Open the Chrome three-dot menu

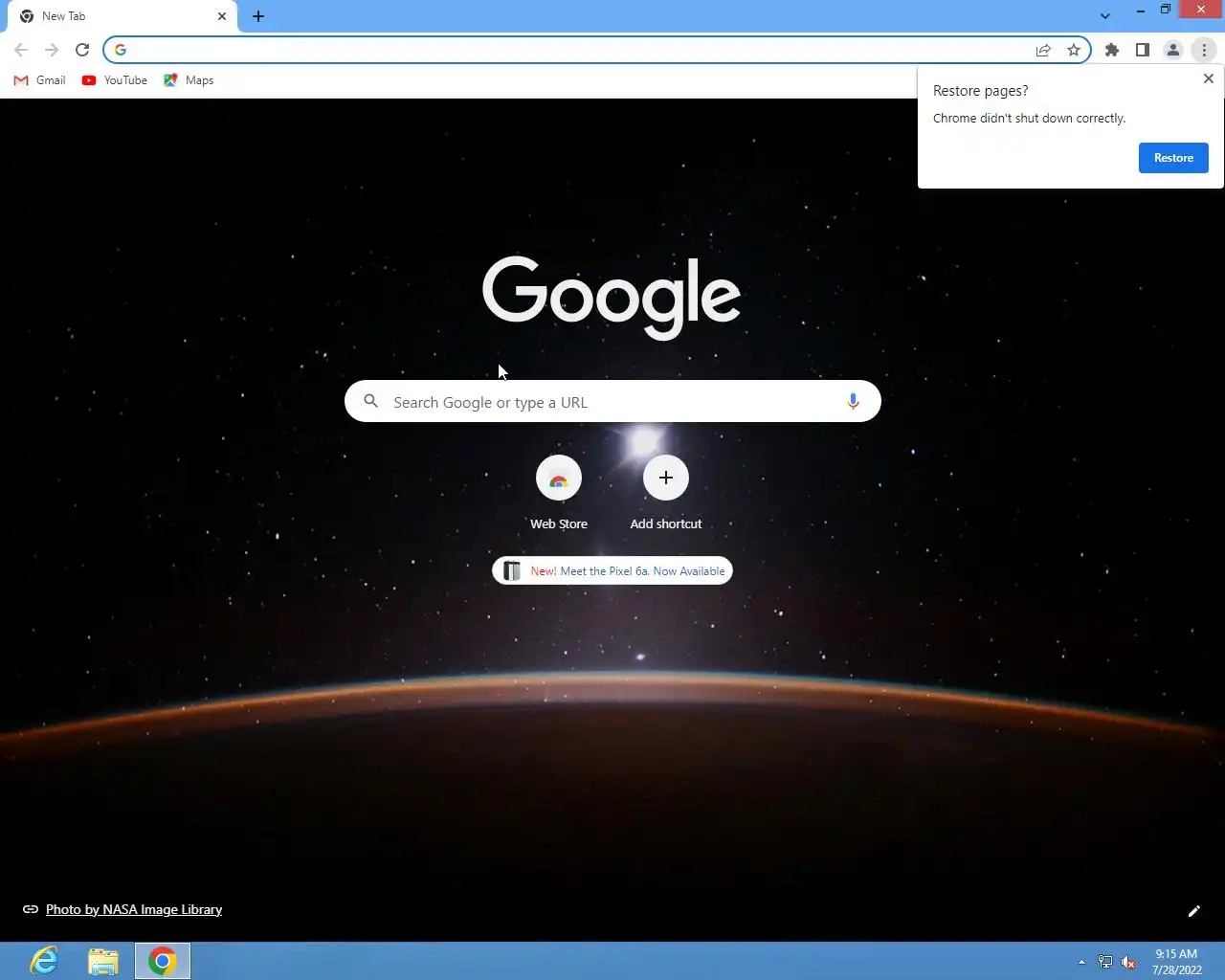pyautogui.click(x=1204, y=50)
